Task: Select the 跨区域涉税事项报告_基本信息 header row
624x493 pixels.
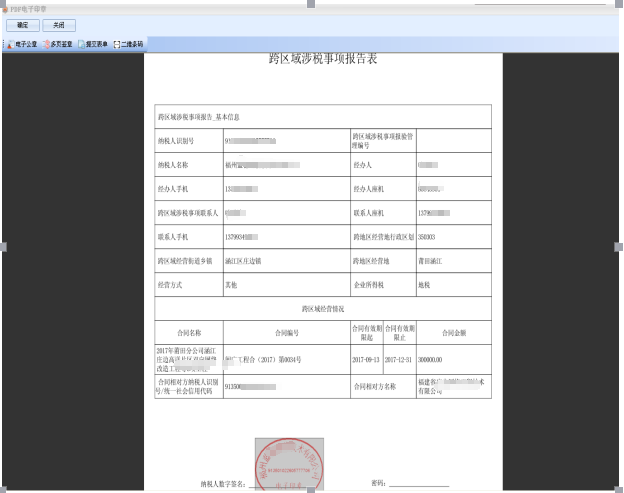Action: [323, 117]
